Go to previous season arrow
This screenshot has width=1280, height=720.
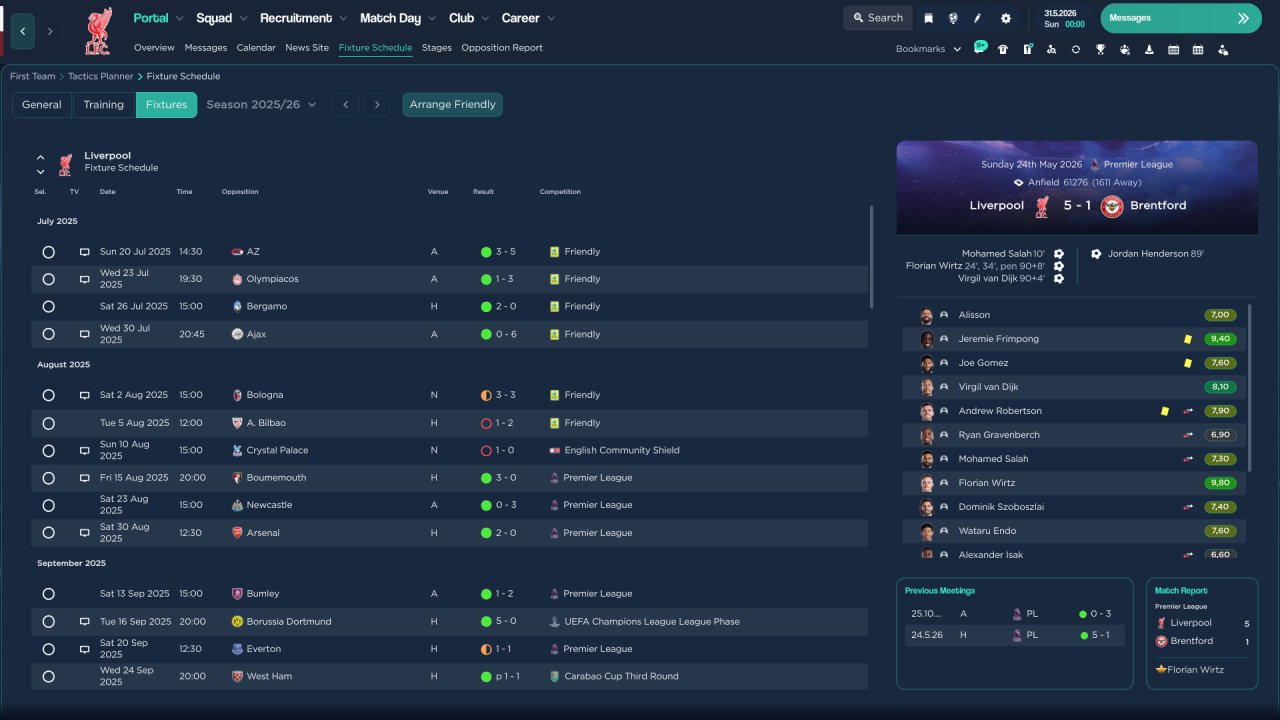(346, 104)
